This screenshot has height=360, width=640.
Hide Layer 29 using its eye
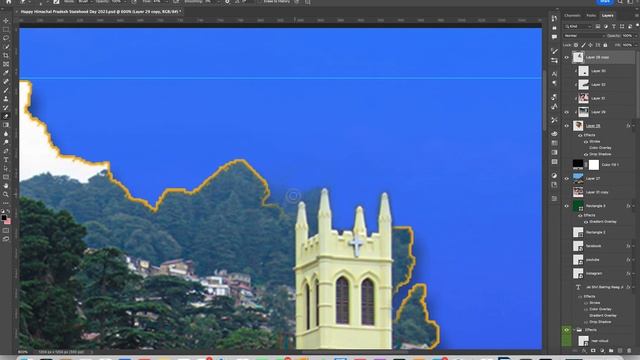567,112
